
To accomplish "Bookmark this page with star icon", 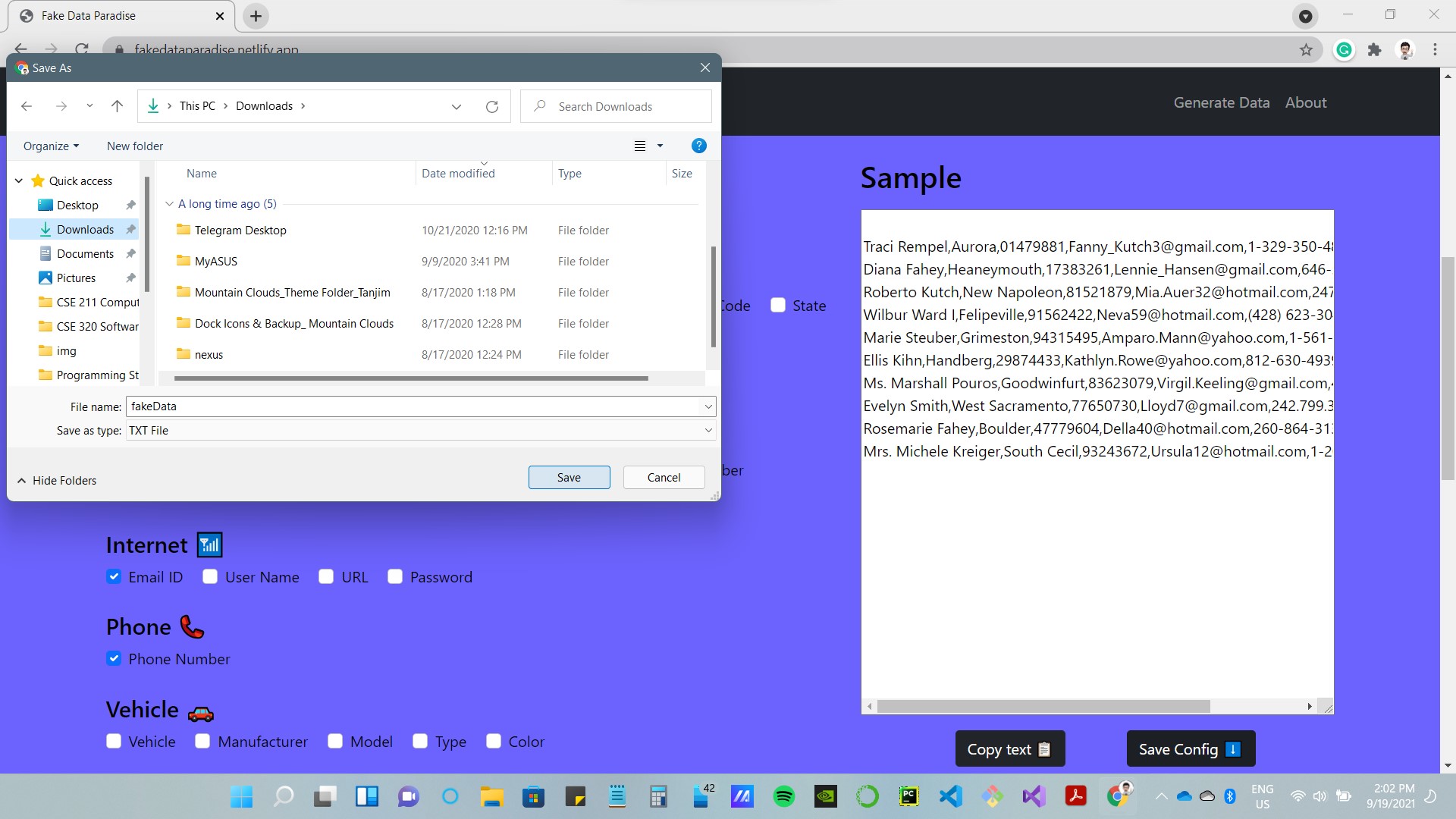I will (x=1306, y=50).
